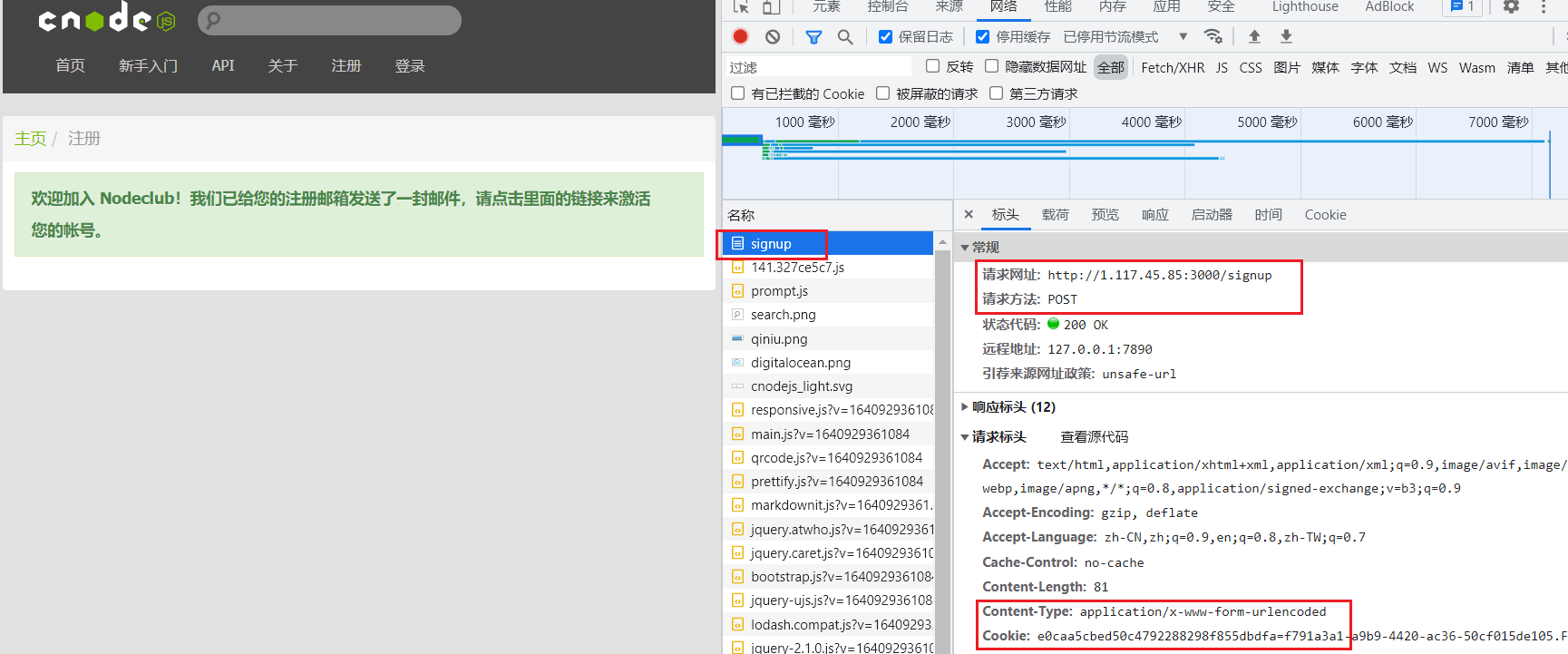Viewport: 1568px width, 654px height.
Task: Toggle the 停用缓存 checkbox
Action: (982, 37)
